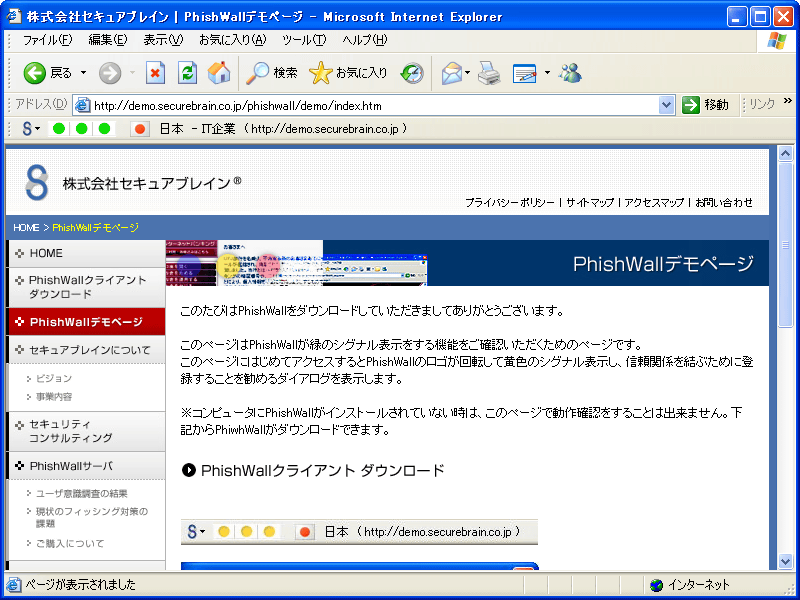800x600 pixels.
Task: Click HOME in the breadcrumb
Action: (26, 228)
